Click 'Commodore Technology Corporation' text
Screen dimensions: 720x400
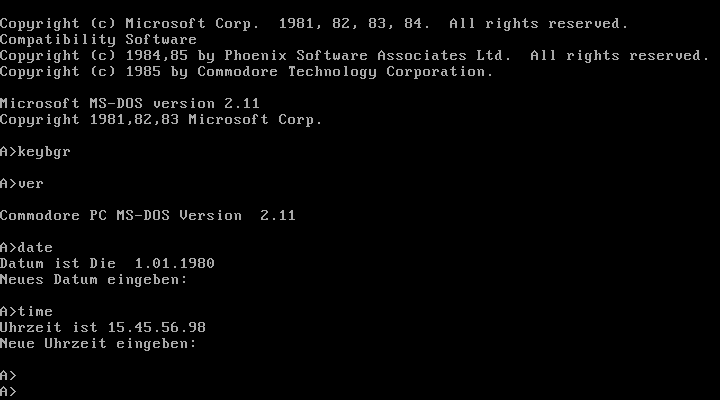pos(345,72)
